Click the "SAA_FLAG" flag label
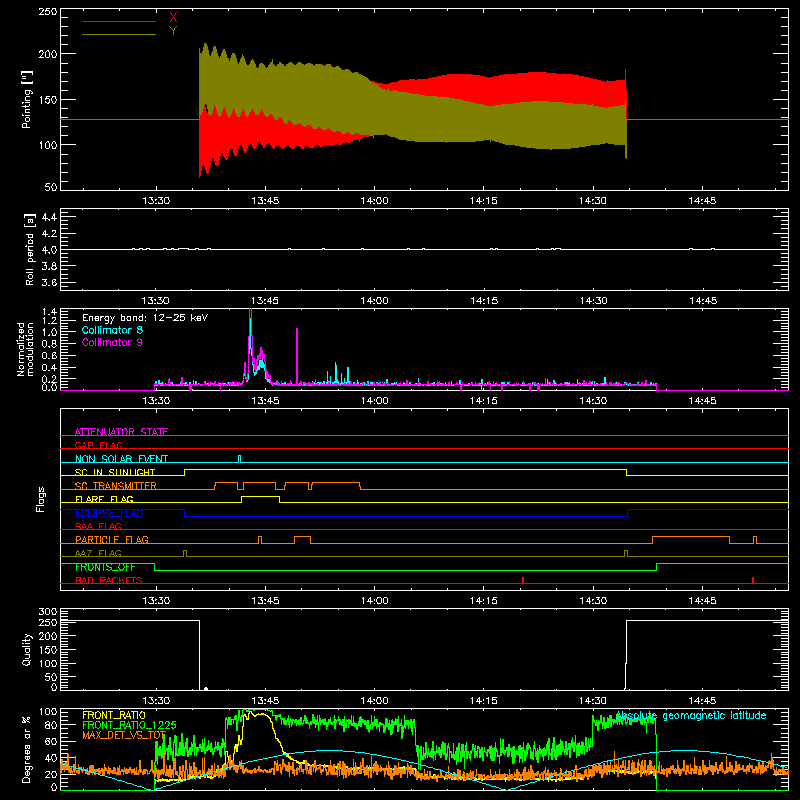The image size is (800, 800). [x=98, y=526]
